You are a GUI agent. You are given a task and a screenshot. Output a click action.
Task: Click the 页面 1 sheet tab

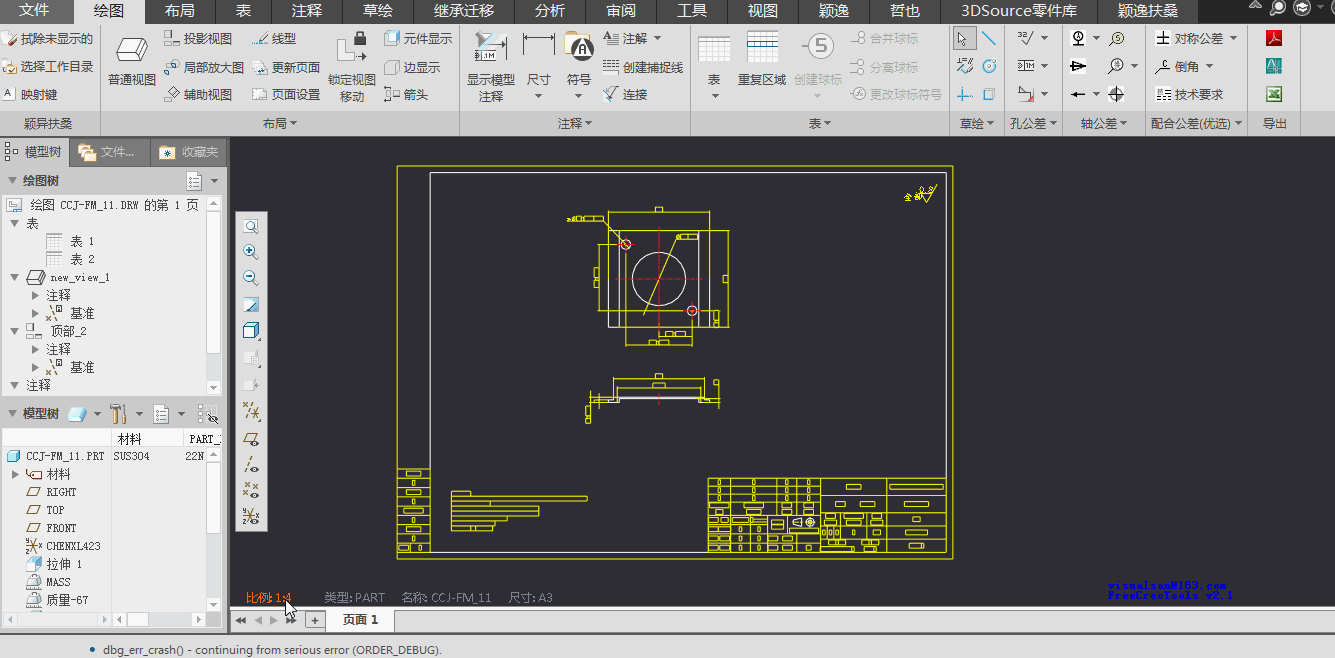point(360,620)
